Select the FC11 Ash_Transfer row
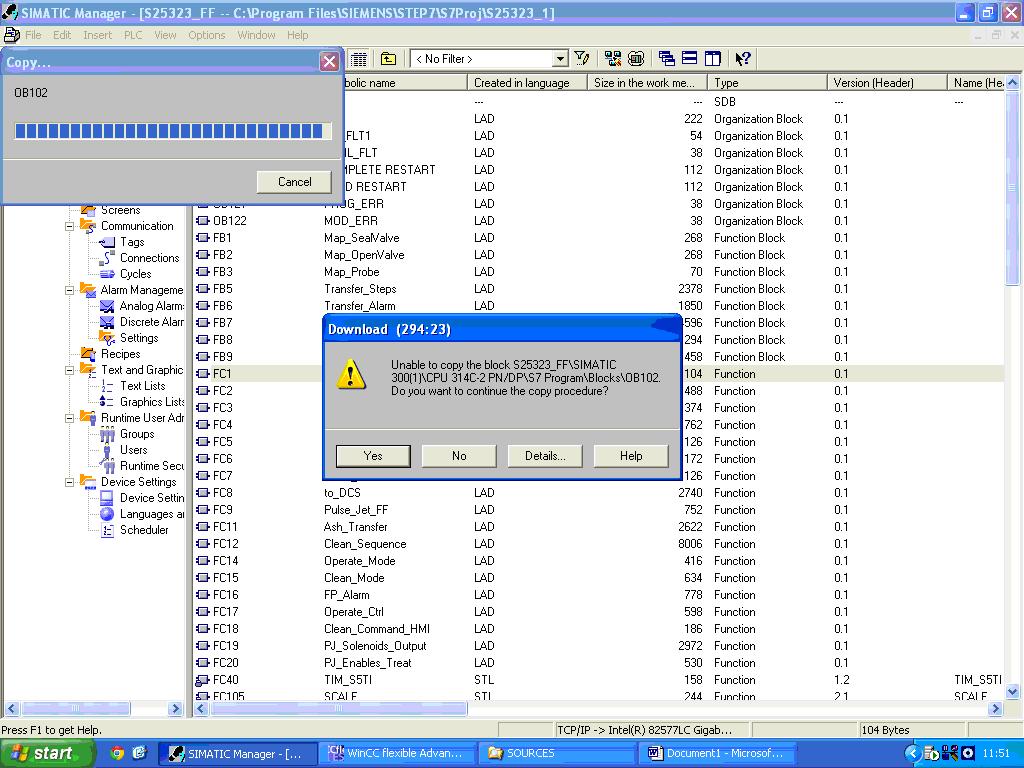1024x768 pixels. tap(598, 527)
